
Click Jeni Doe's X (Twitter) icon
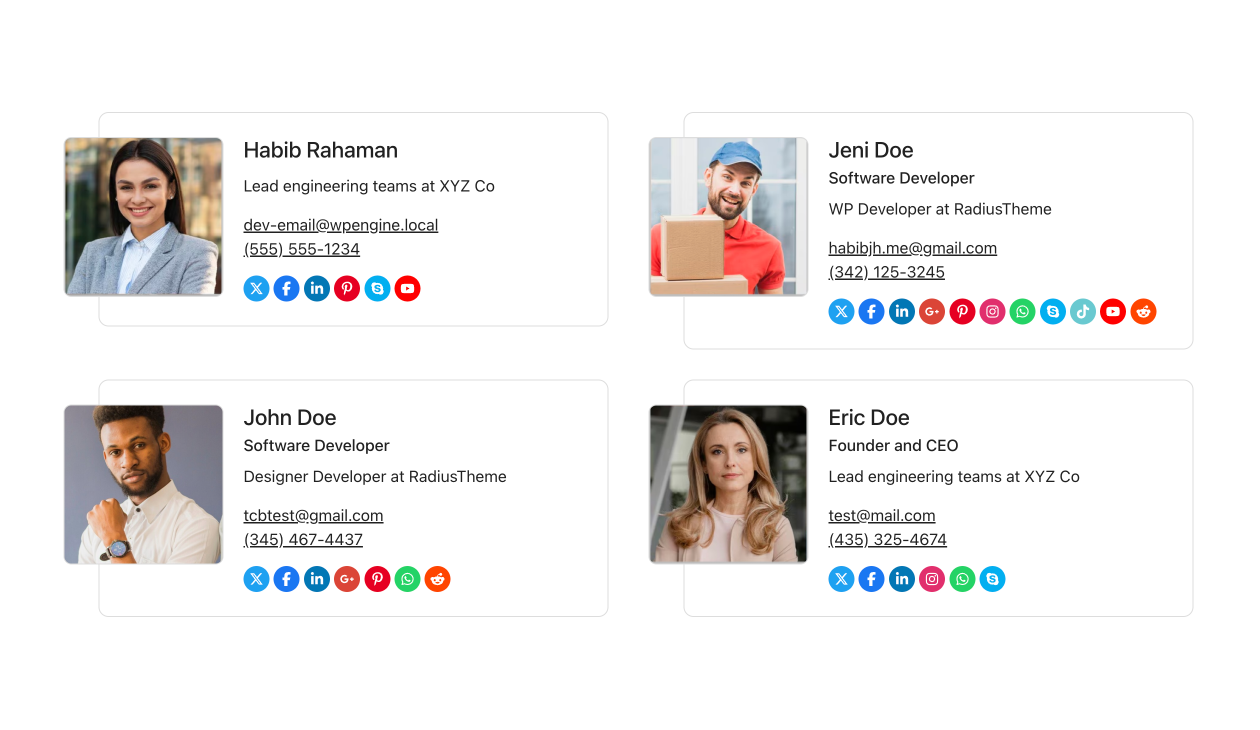click(x=842, y=312)
